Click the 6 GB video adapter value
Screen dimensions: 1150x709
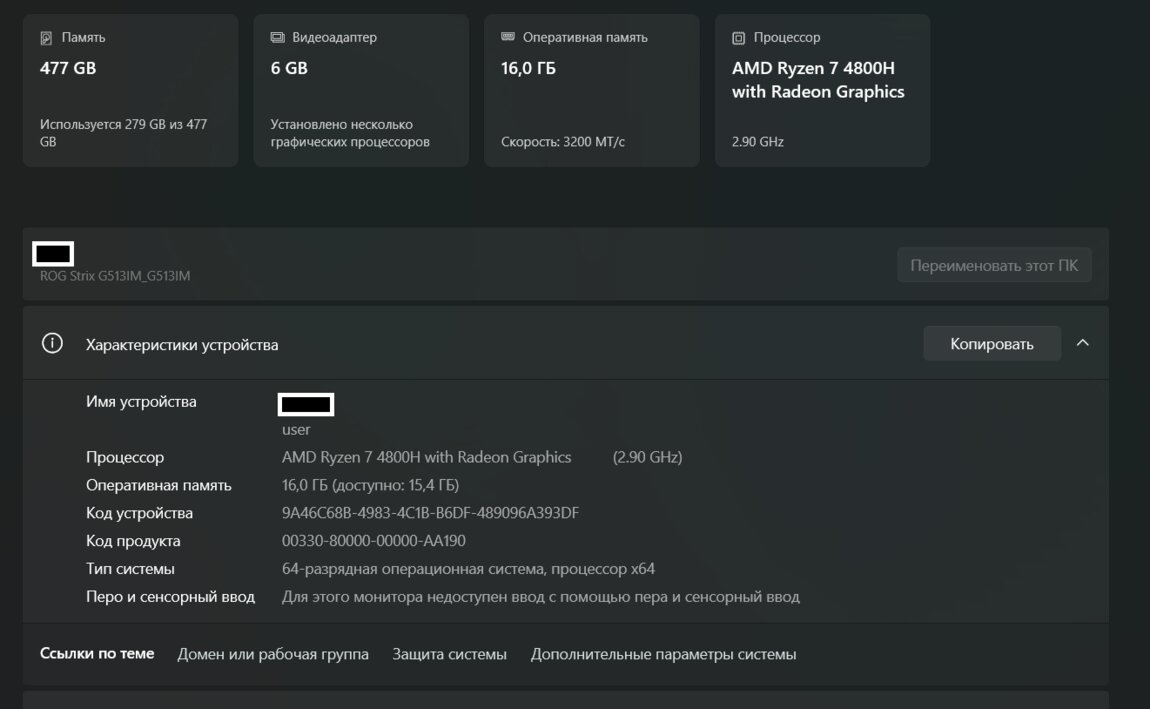point(289,69)
